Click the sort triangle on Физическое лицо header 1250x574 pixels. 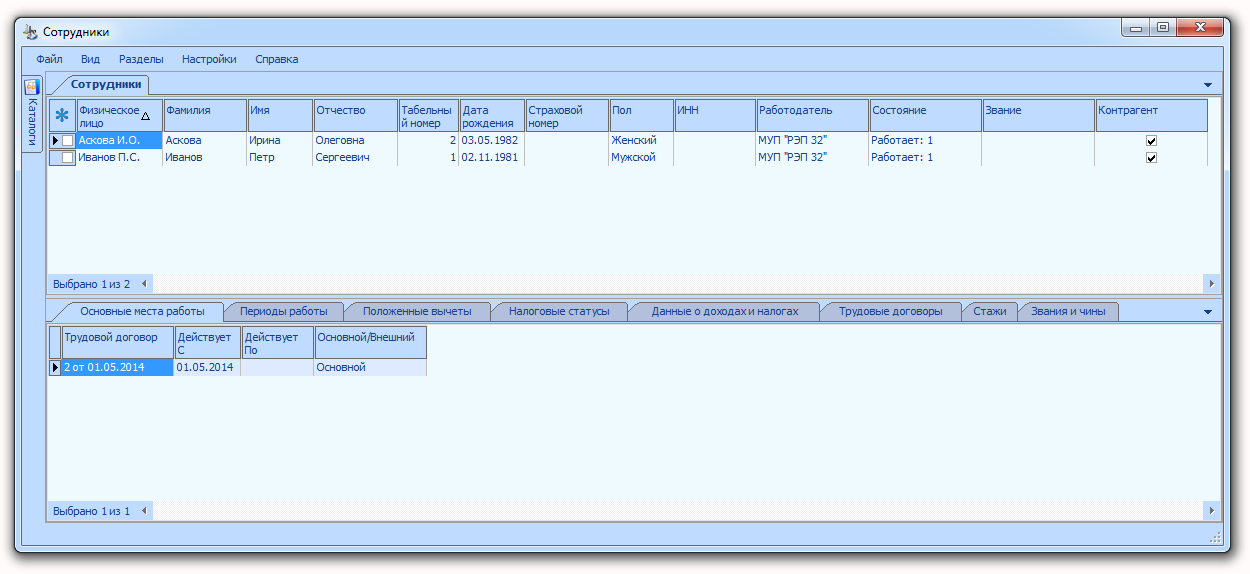[x=146, y=116]
